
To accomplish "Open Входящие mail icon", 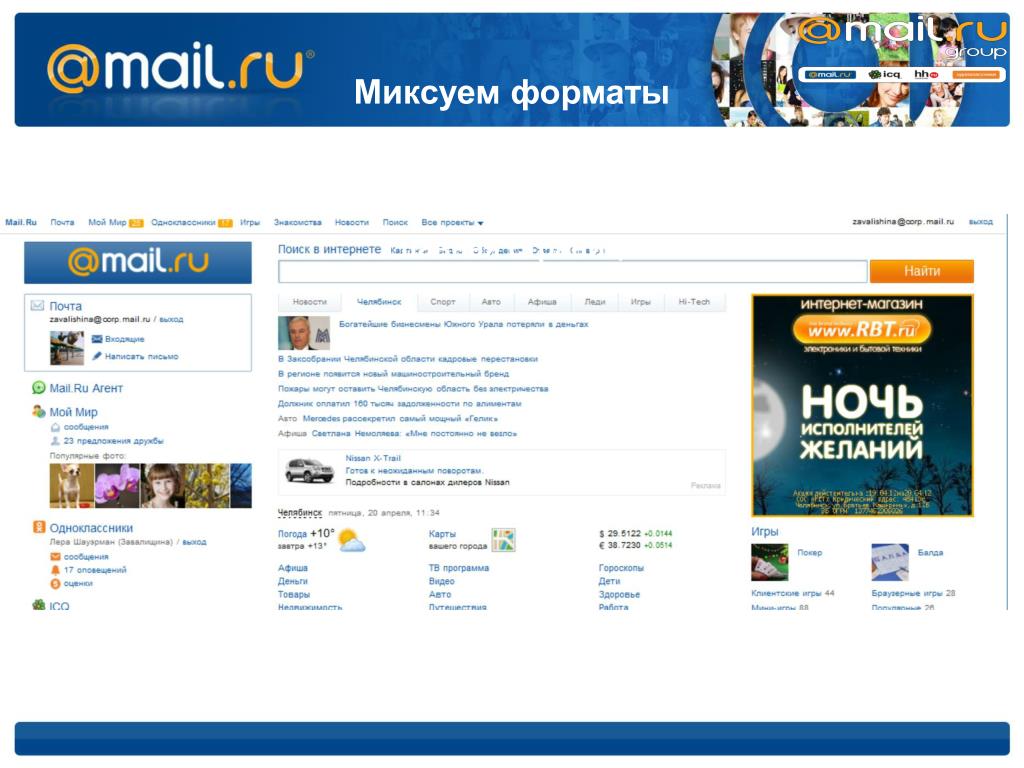I will 97,339.
